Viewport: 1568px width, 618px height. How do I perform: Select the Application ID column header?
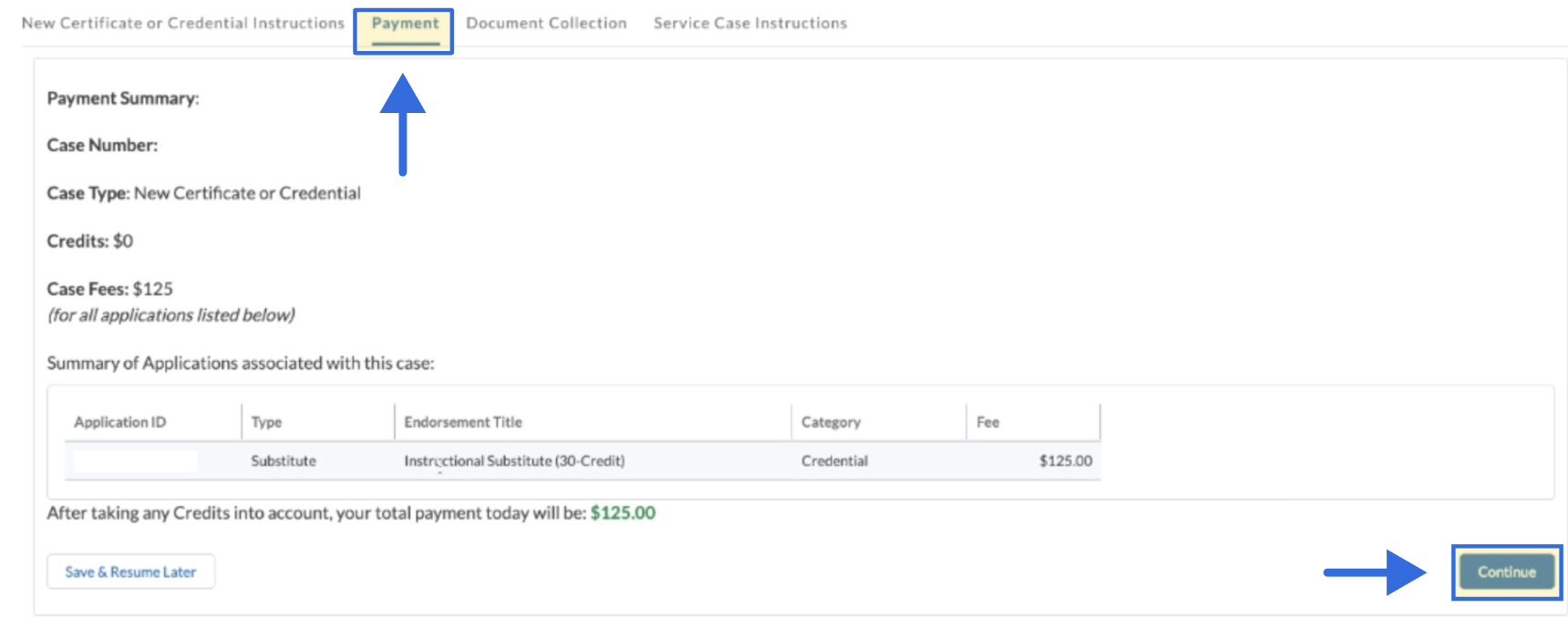120,422
